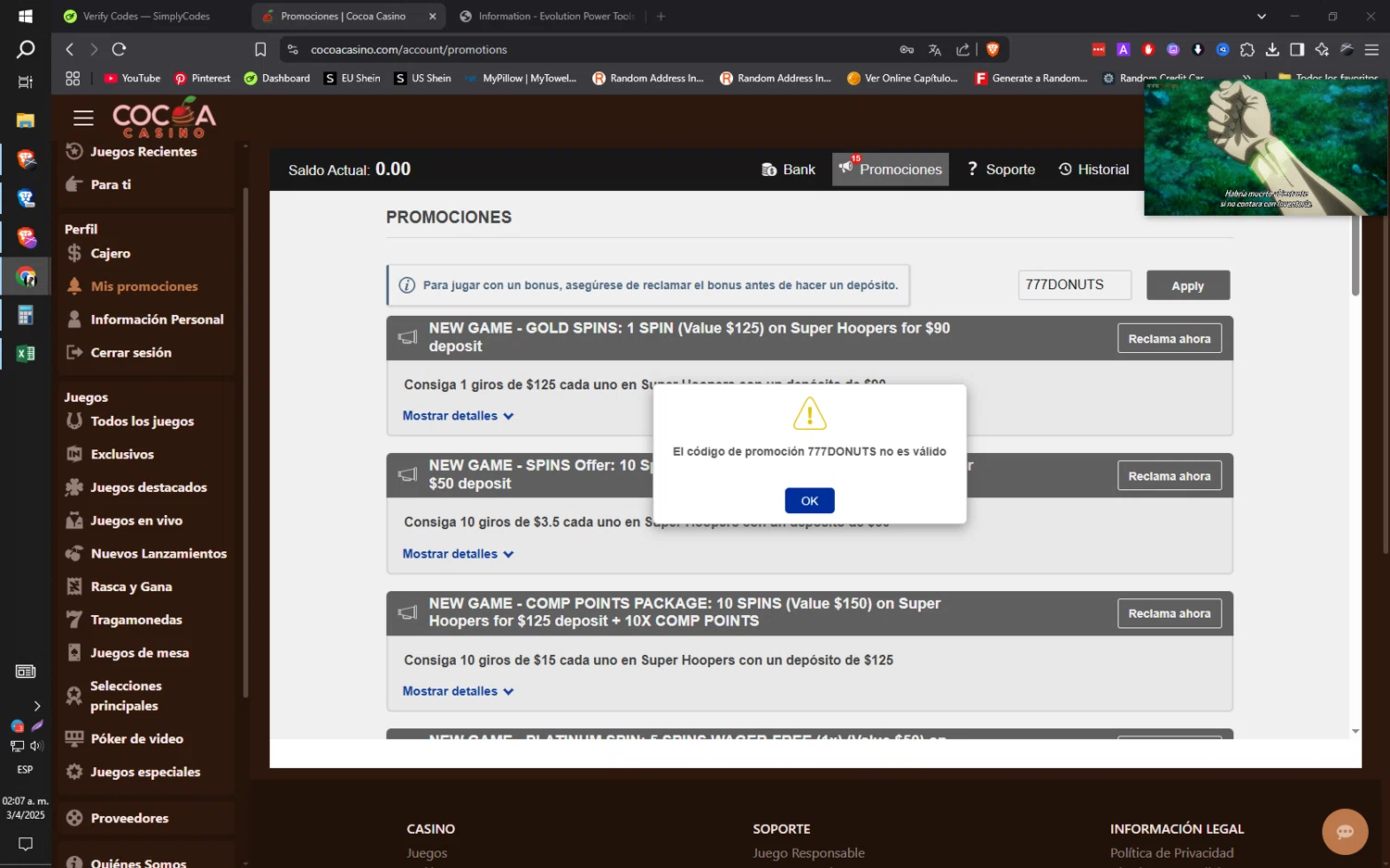This screenshot has height=868, width=1390.
Task: Claim the Comp Points Package offer
Action: pyautogui.click(x=1169, y=613)
